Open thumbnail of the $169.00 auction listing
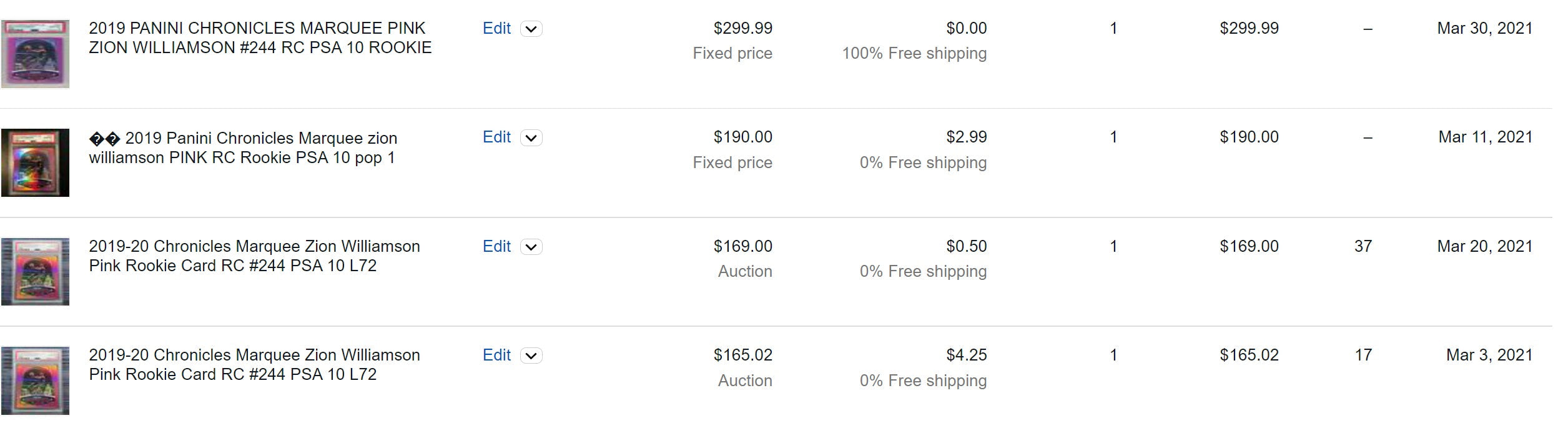 [x=35, y=272]
